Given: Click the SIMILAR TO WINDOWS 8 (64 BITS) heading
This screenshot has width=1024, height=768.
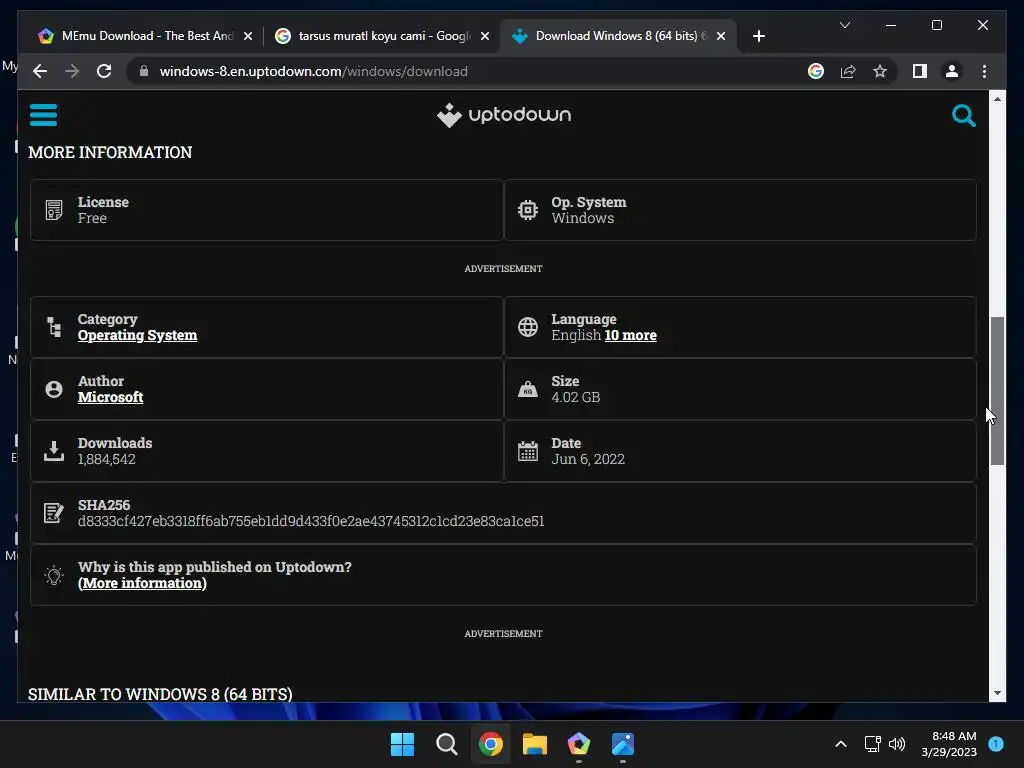Looking at the screenshot, I should click(160, 694).
